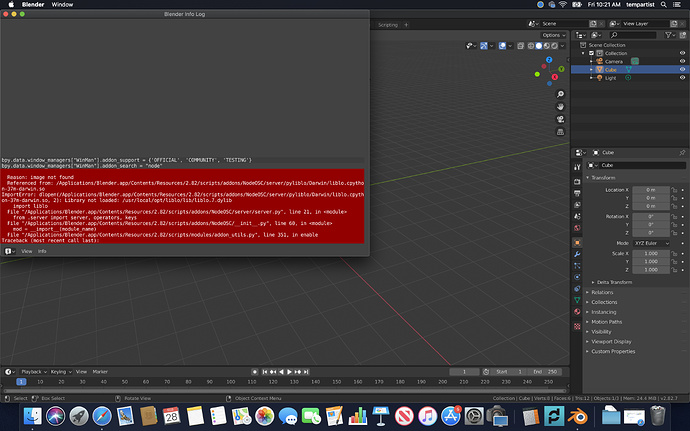The width and height of the screenshot is (690, 431).
Task: Open the View Layer properties tab
Action: [x=577, y=205]
